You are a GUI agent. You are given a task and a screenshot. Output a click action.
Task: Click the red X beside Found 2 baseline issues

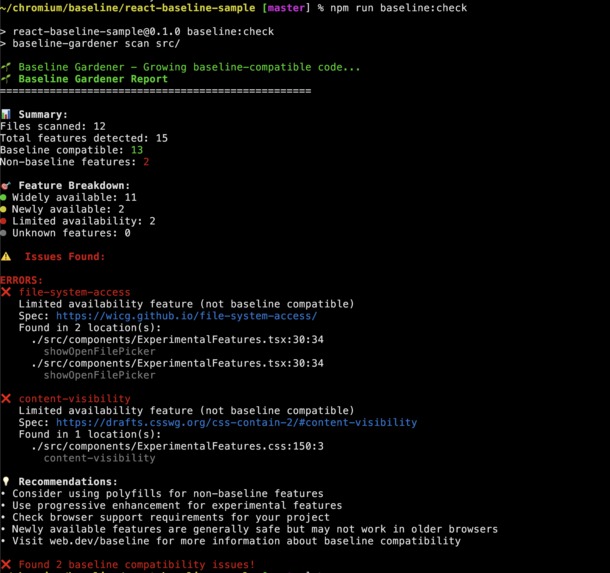pos(6,564)
